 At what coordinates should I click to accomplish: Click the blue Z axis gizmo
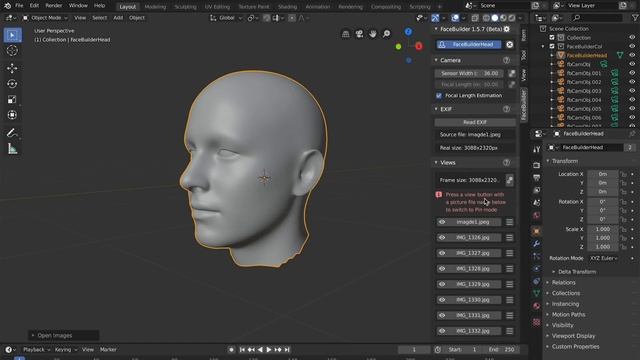tap(408, 32)
